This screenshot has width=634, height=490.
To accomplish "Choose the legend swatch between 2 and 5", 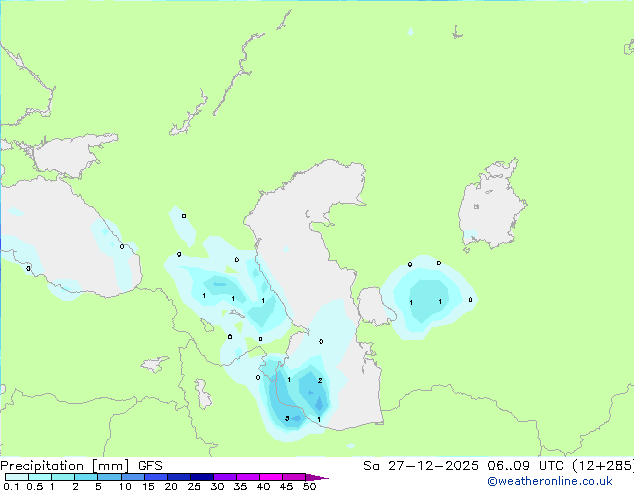I will [86, 477].
